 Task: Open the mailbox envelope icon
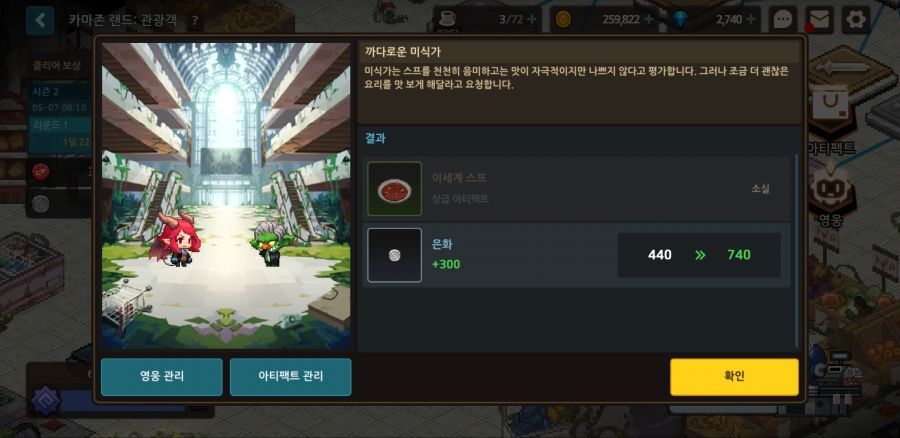pos(820,20)
